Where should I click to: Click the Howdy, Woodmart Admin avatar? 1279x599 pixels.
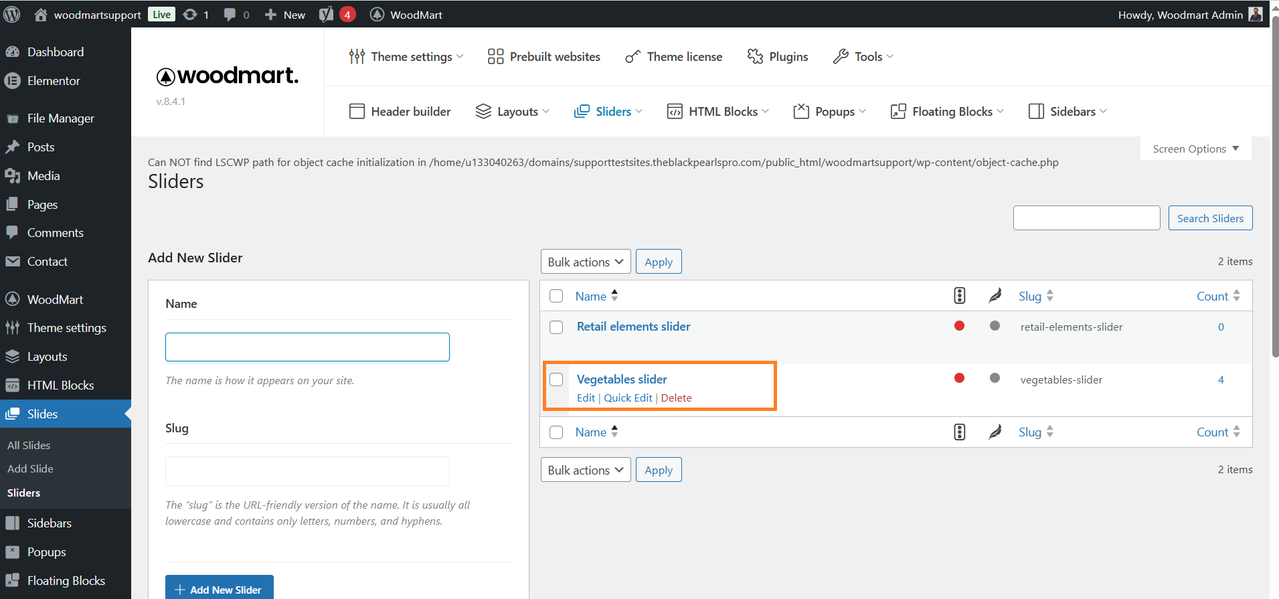(1255, 14)
